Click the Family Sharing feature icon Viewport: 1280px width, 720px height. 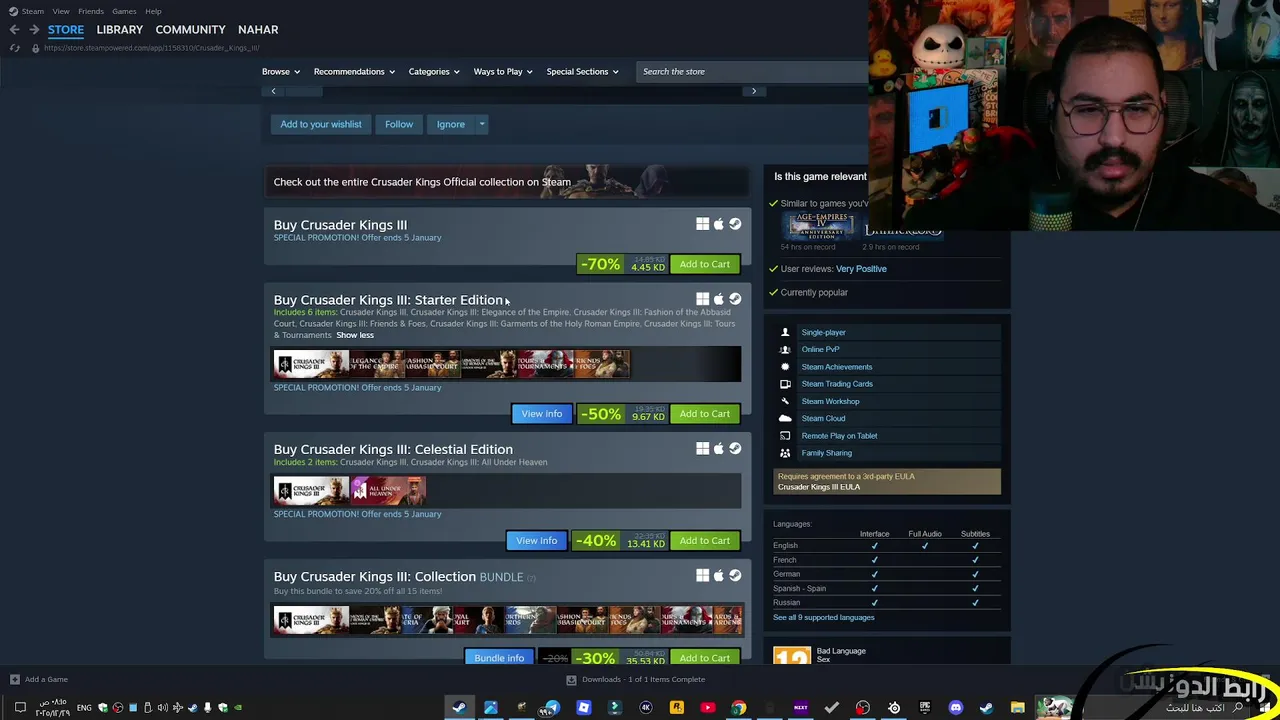785,453
